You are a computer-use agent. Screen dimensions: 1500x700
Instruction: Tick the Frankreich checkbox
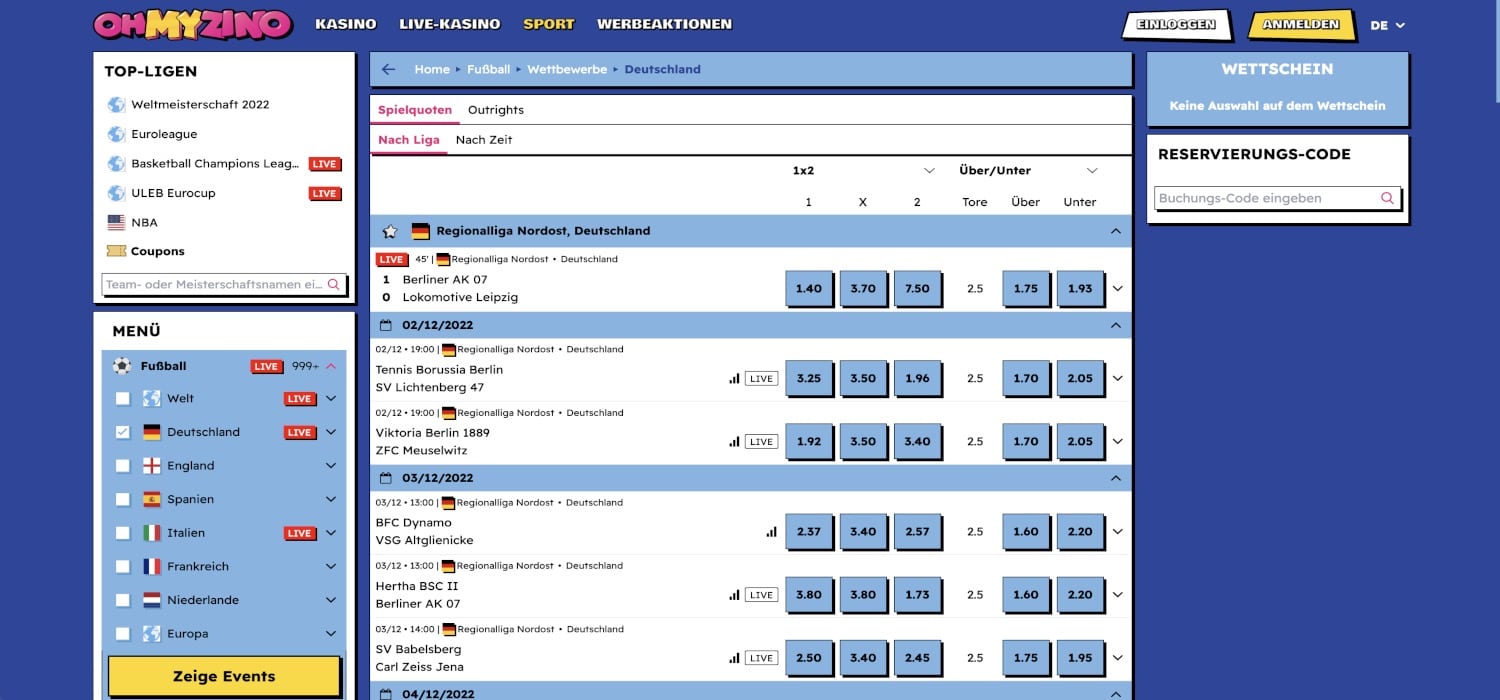point(122,566)
